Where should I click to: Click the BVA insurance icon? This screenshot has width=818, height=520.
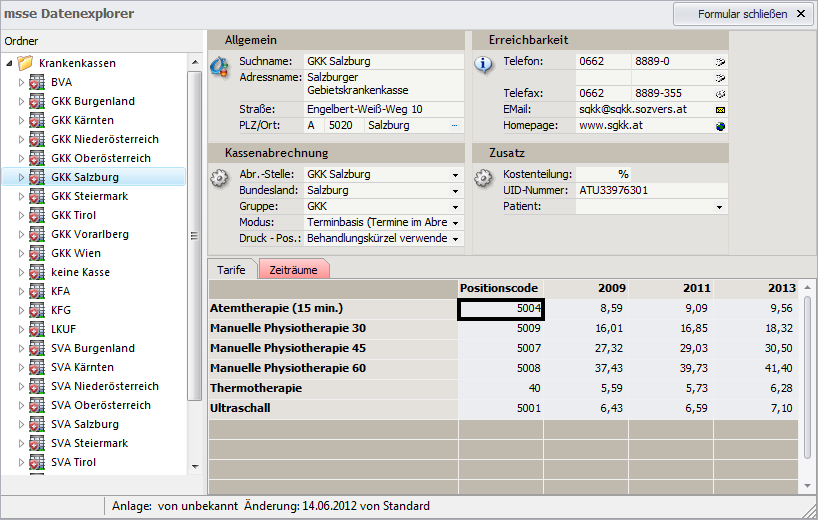[x=37, y=82]
